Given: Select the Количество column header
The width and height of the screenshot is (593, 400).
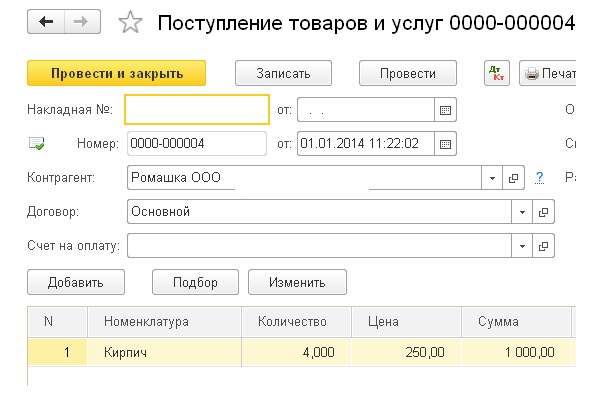Looking at the screenshot, I should click(x=296, y=322).
